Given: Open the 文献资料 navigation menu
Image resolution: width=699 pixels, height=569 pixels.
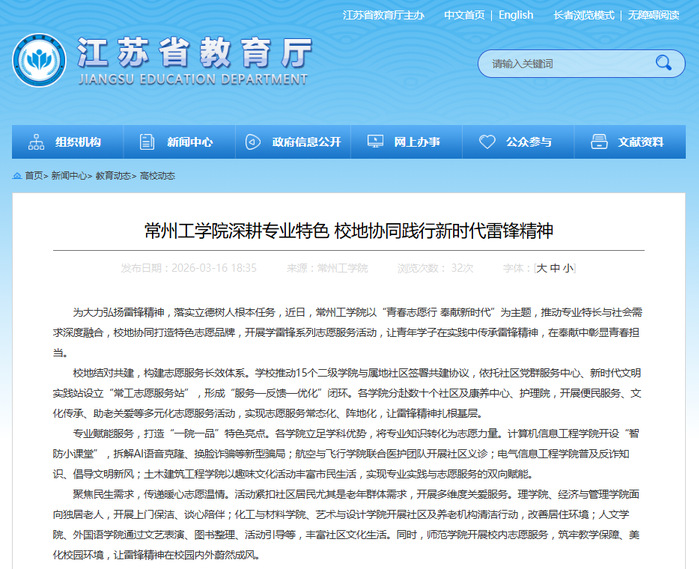Looking at the screenshot, I should tap(628, 142).
